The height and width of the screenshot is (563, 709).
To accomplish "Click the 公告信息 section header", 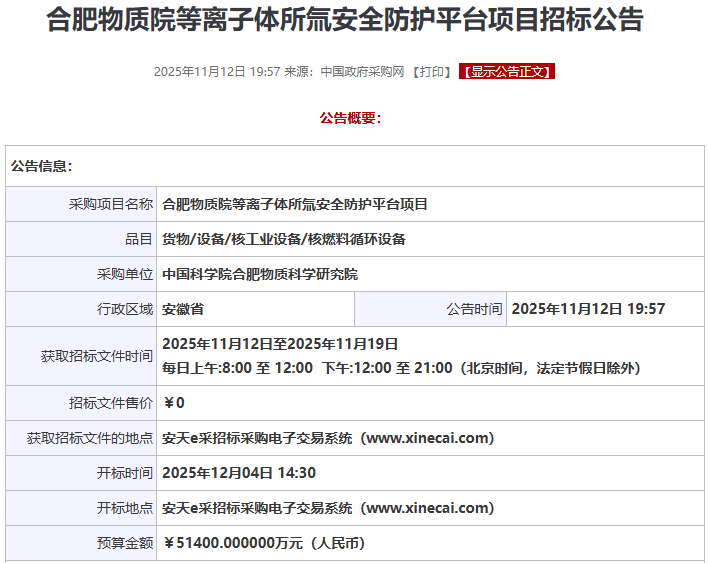I will click(42, 166).
